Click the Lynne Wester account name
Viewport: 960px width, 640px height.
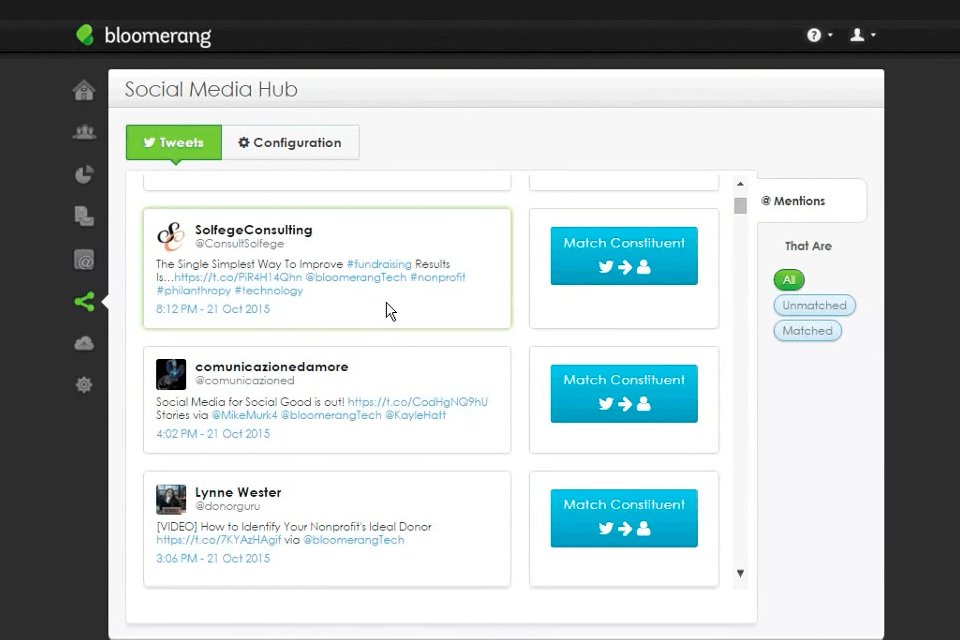click(x=238, y=492)
